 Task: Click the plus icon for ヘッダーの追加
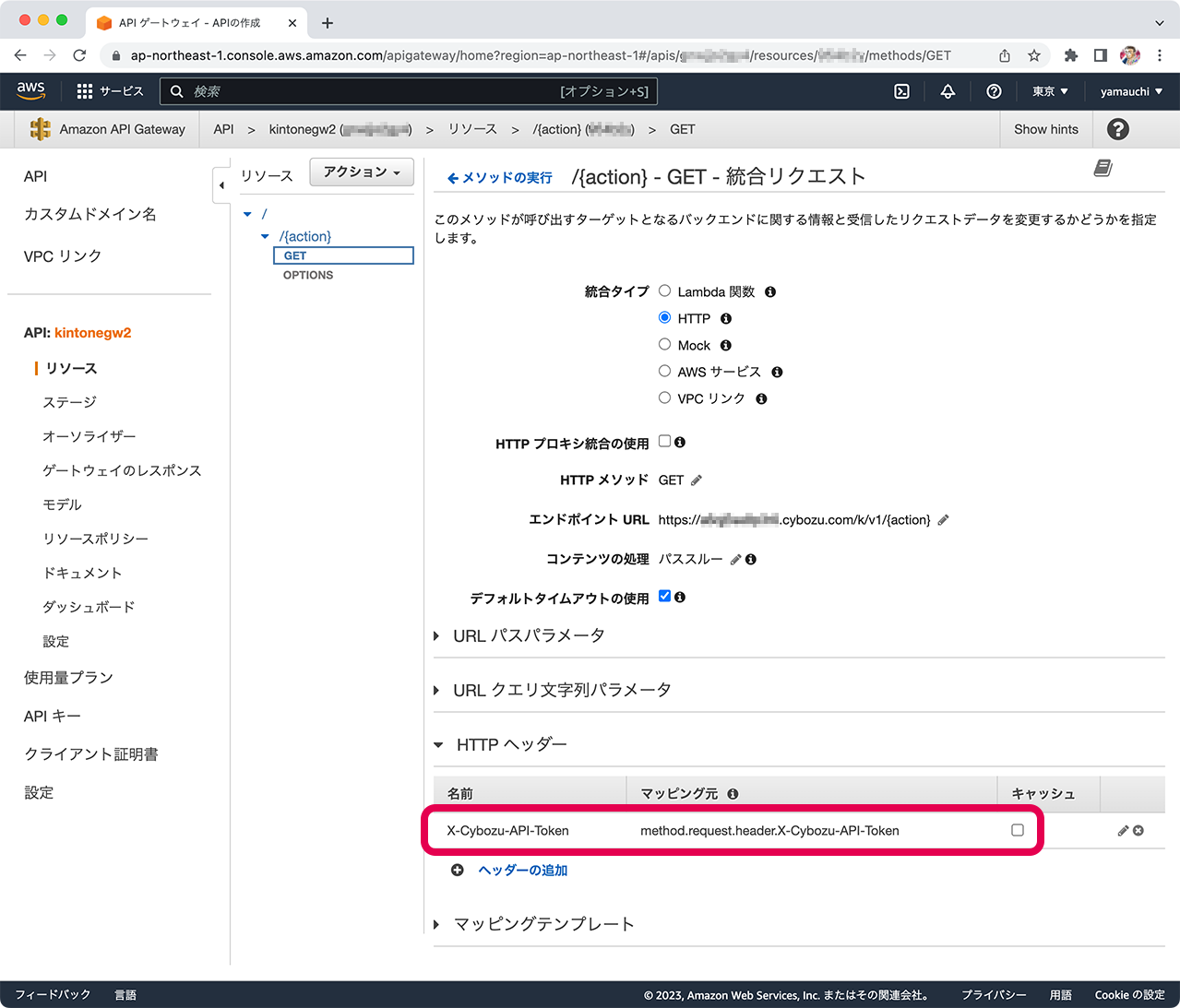tap(458, 871)
